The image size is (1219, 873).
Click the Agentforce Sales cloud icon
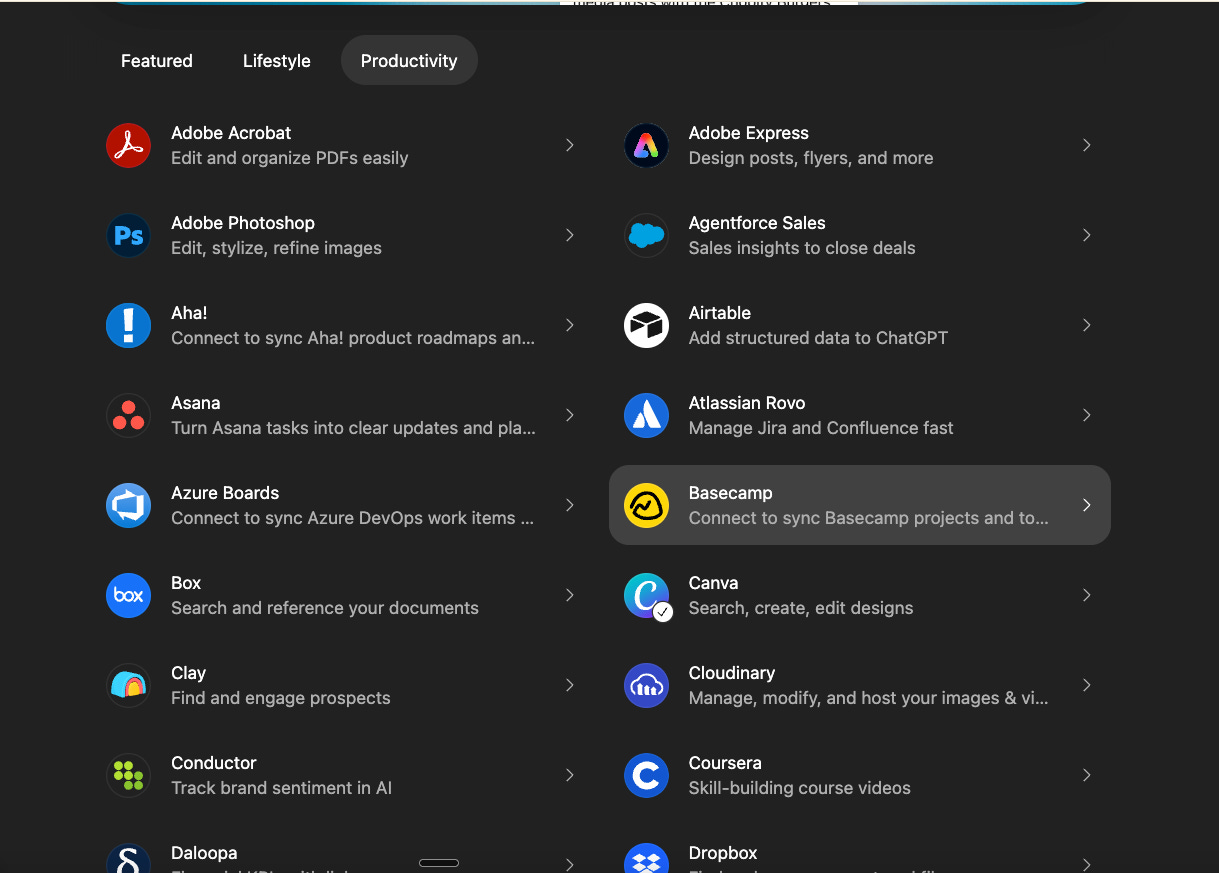pyautogui.click(x=646, y=235)
